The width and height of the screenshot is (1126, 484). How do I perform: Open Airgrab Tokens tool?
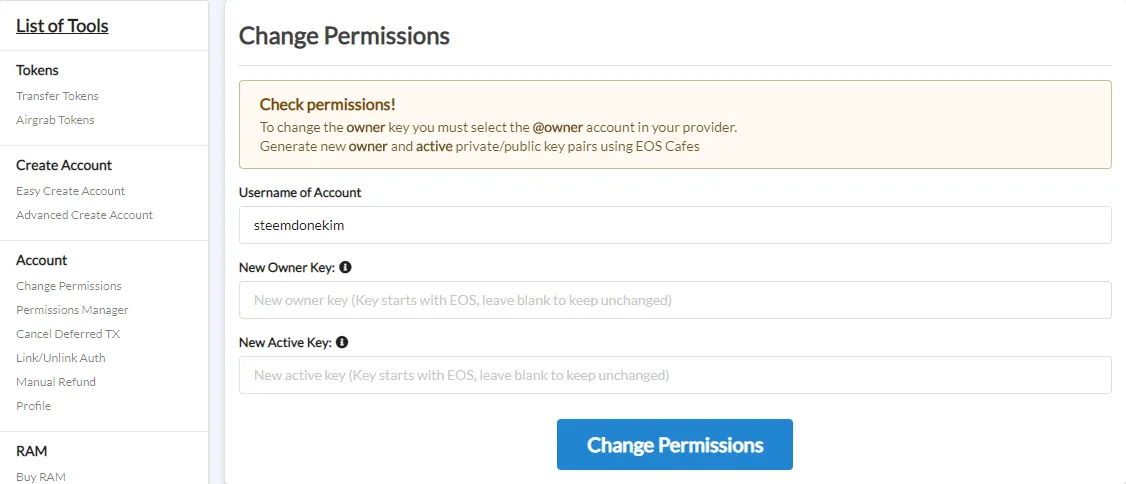coord(55,120)
